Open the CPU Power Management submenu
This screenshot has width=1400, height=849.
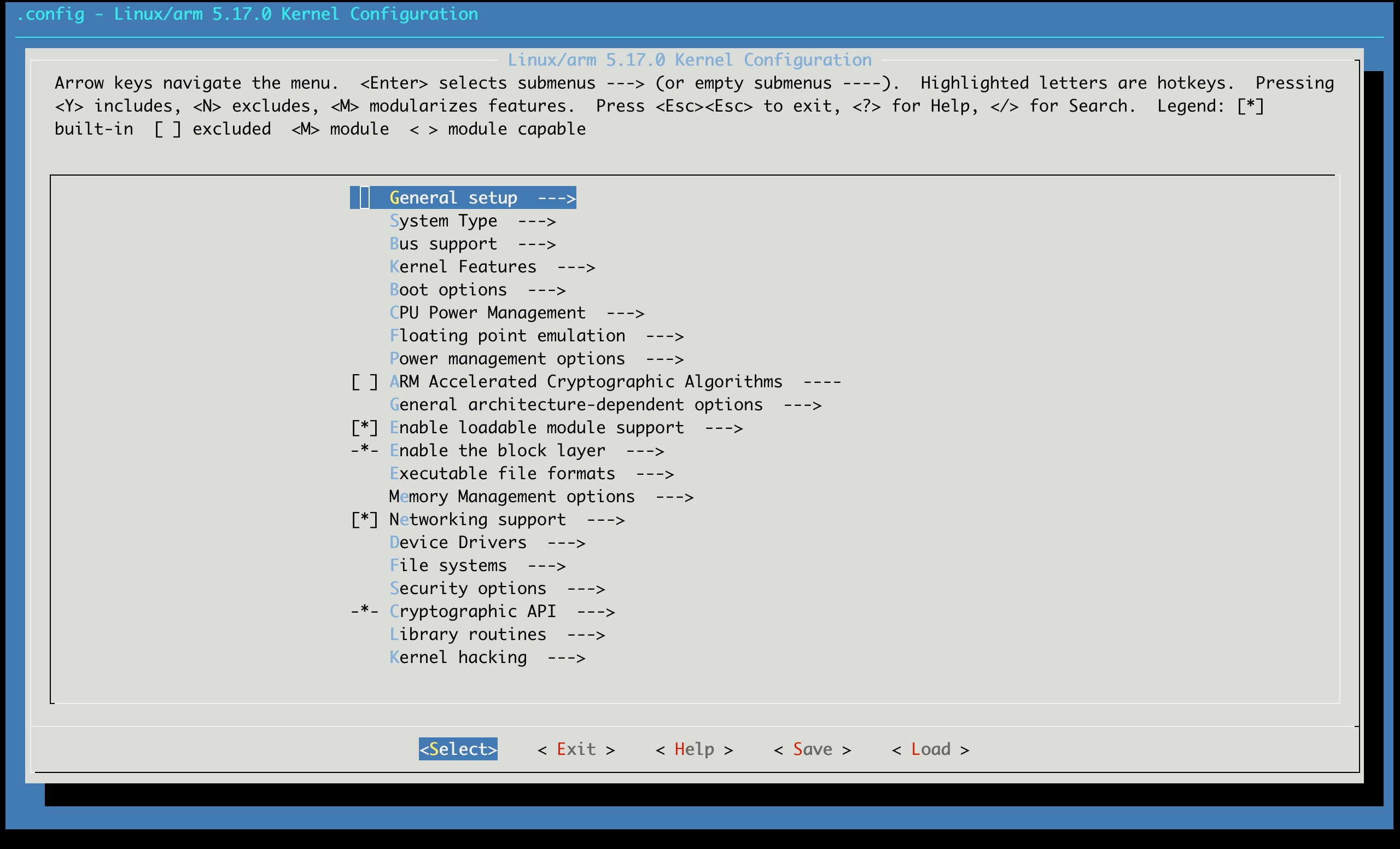[x=516, y=313]
